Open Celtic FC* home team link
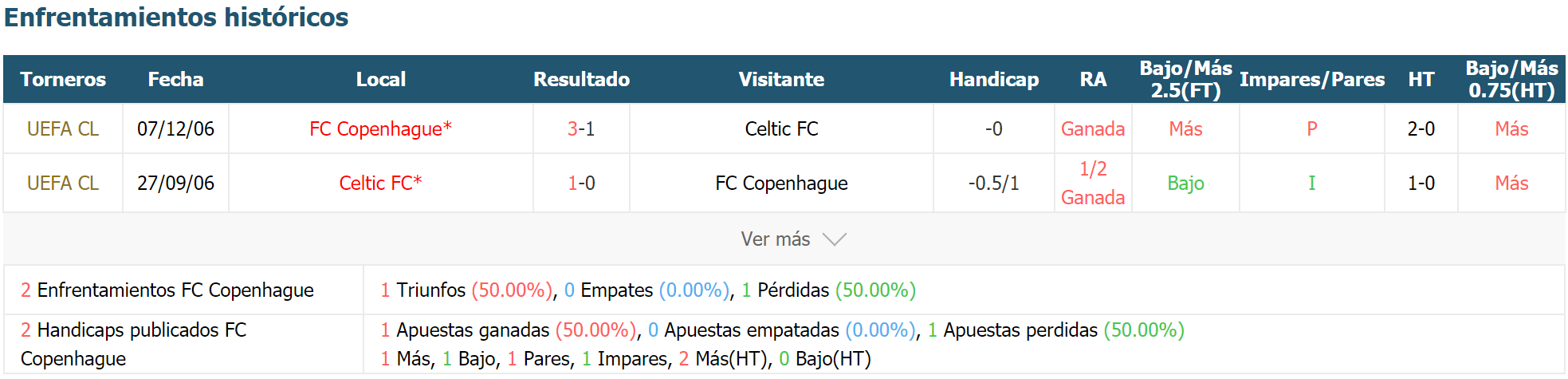Screen dimensions: 1568x379 click(380, 183)
